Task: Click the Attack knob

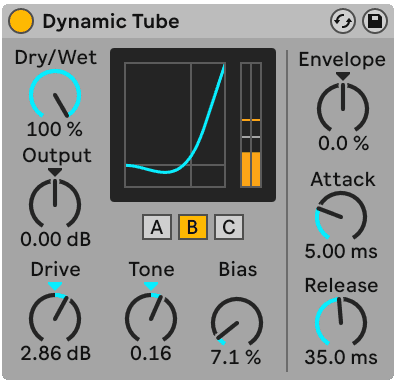Action: (341, 216)
